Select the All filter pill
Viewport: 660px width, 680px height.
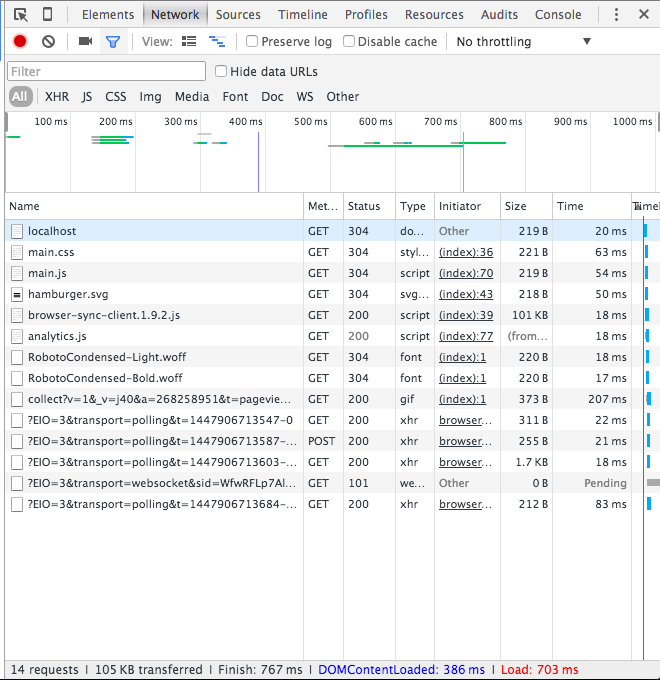[x=20, y=97]
